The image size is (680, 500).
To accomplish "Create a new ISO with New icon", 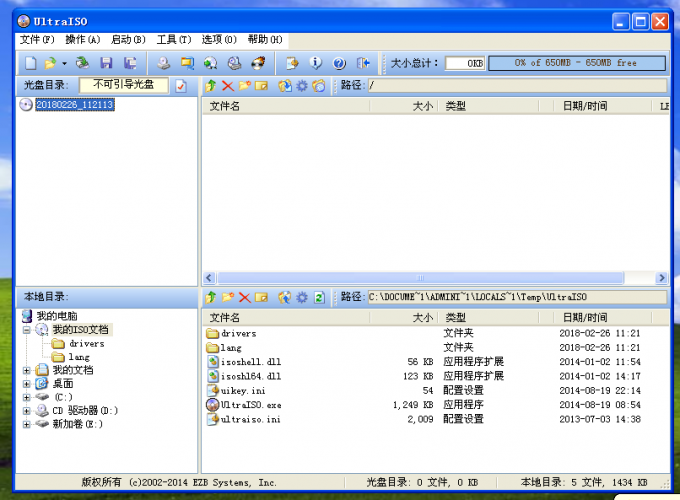I will click(x=30, y=63).
